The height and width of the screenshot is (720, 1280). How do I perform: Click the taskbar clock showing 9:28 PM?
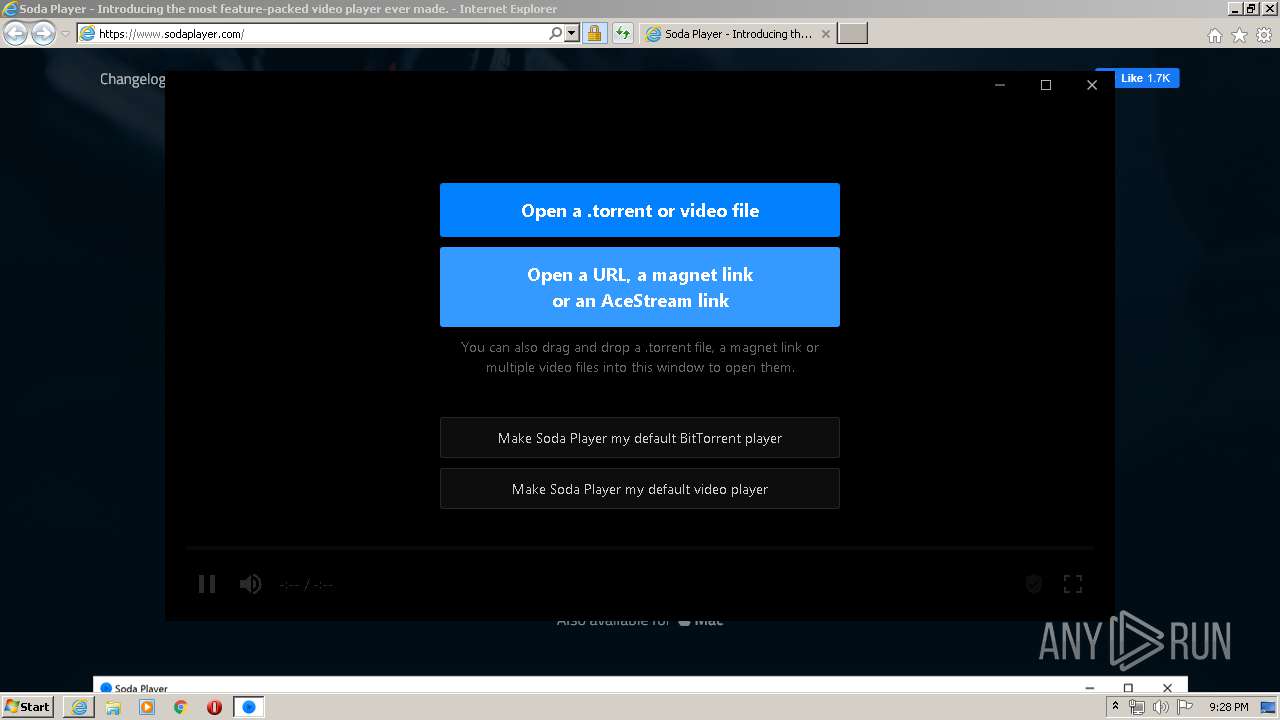[1228, 707]
